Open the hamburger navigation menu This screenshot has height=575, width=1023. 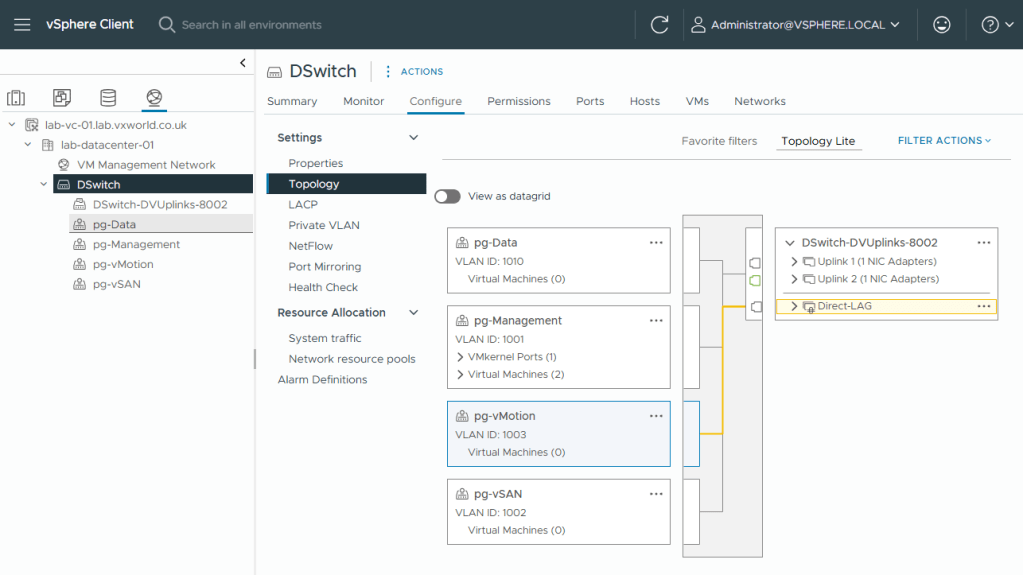point(22,24)
